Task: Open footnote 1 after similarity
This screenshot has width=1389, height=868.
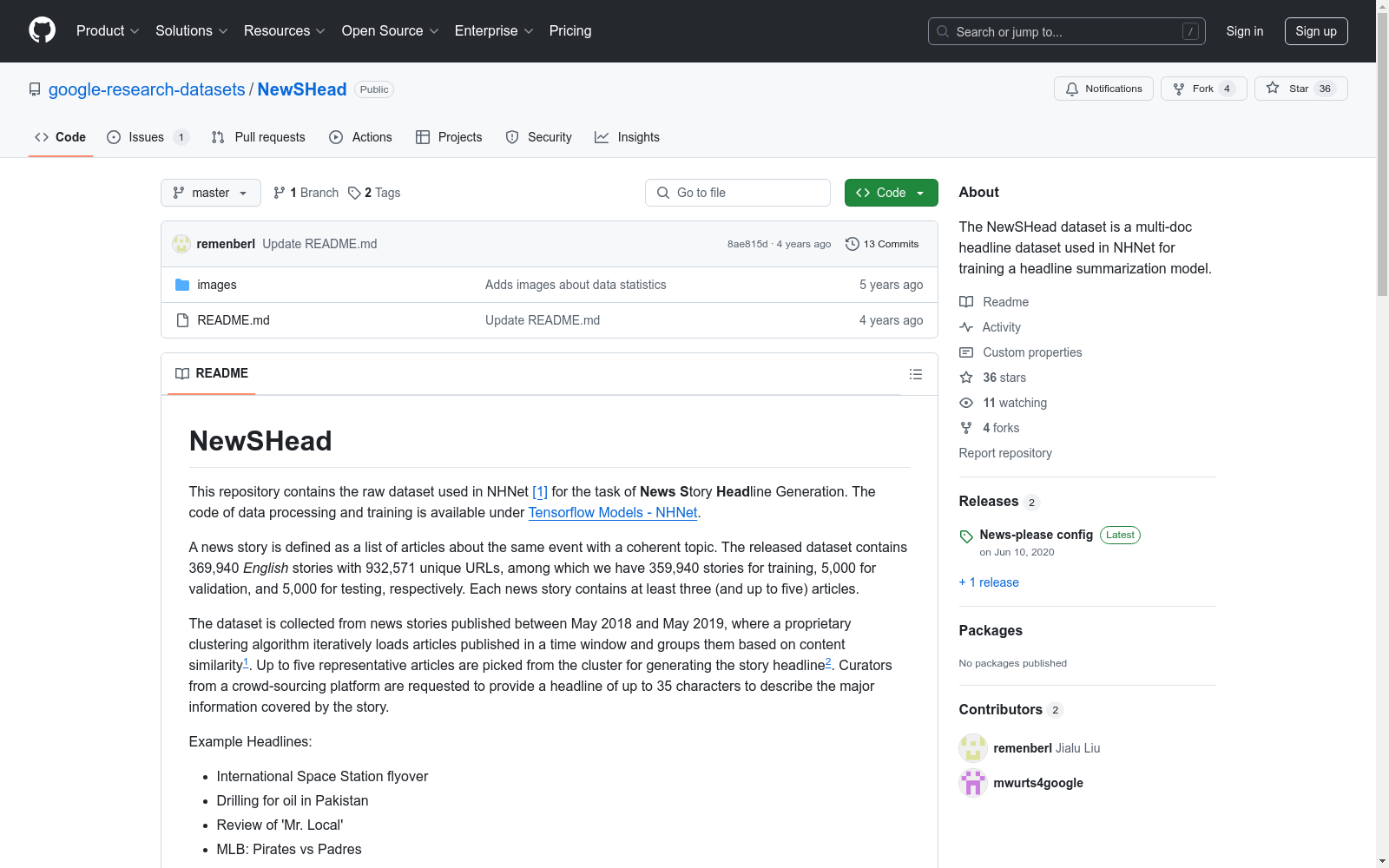Action: click(x=246, y=662)
